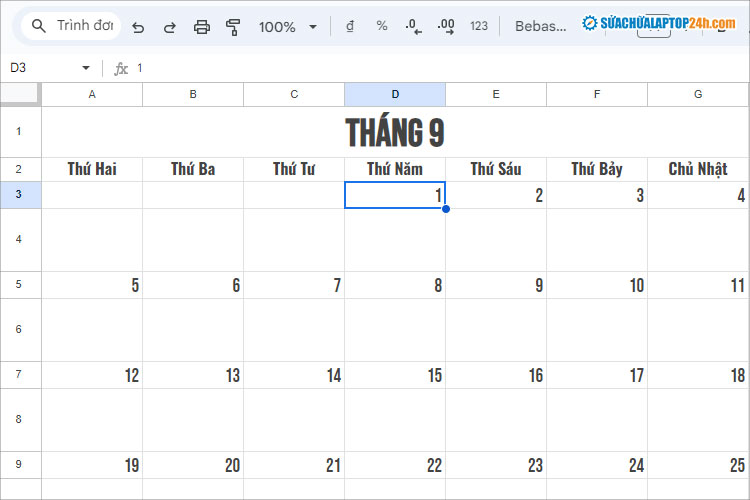
Task: Format as currency (đ) icon
Action: [x=349, y=27]
